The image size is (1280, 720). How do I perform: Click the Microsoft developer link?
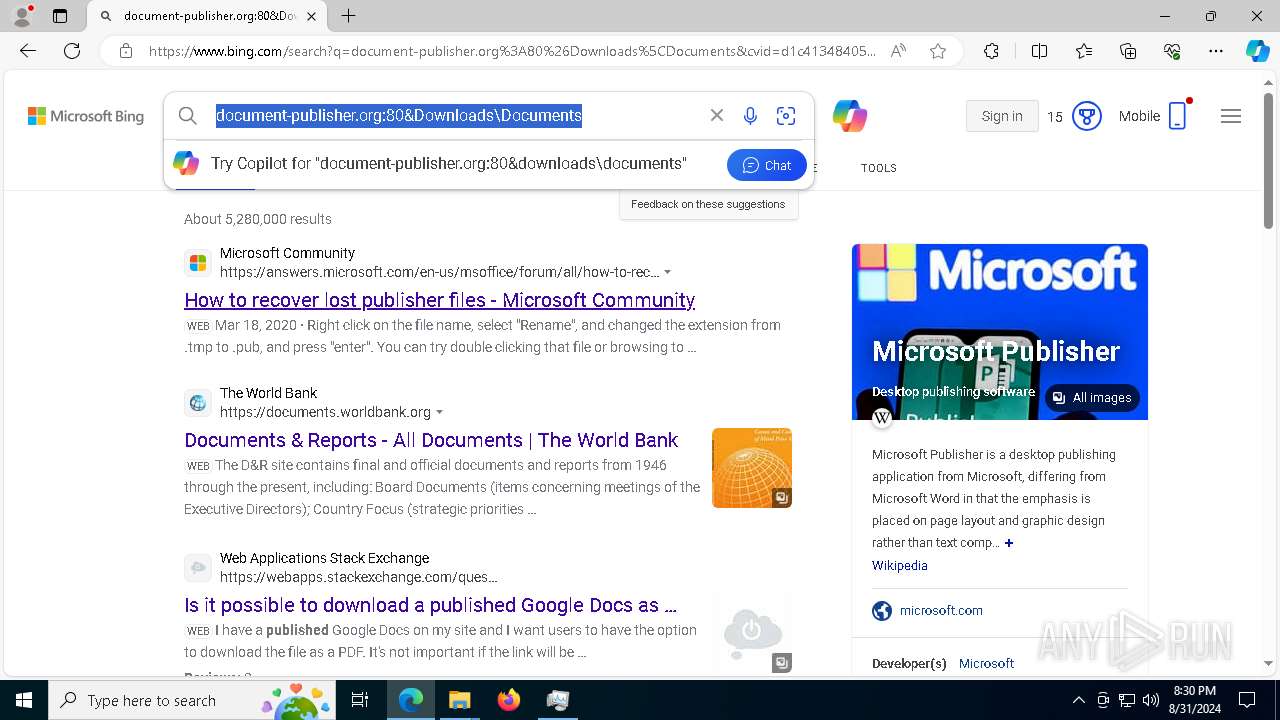pyautogui.click(x=986, y=664)
